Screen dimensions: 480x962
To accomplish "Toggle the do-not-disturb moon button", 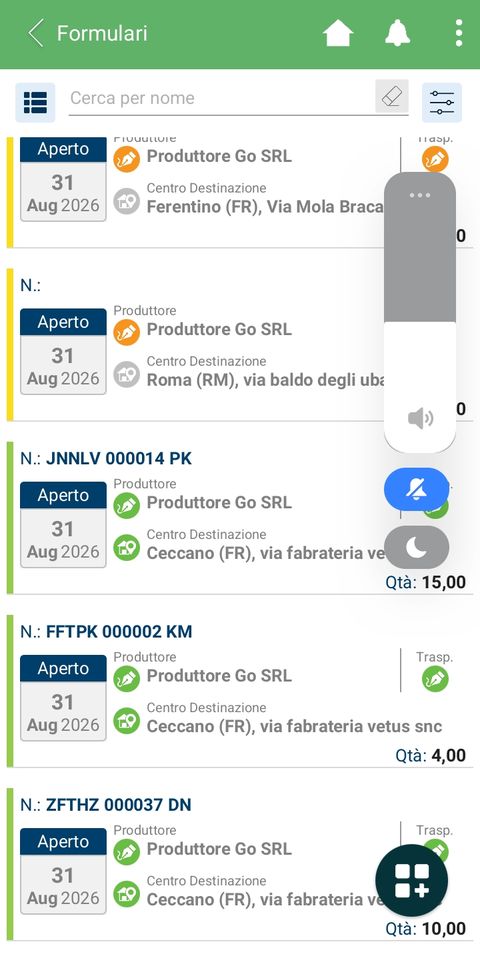I will [417, 547].
